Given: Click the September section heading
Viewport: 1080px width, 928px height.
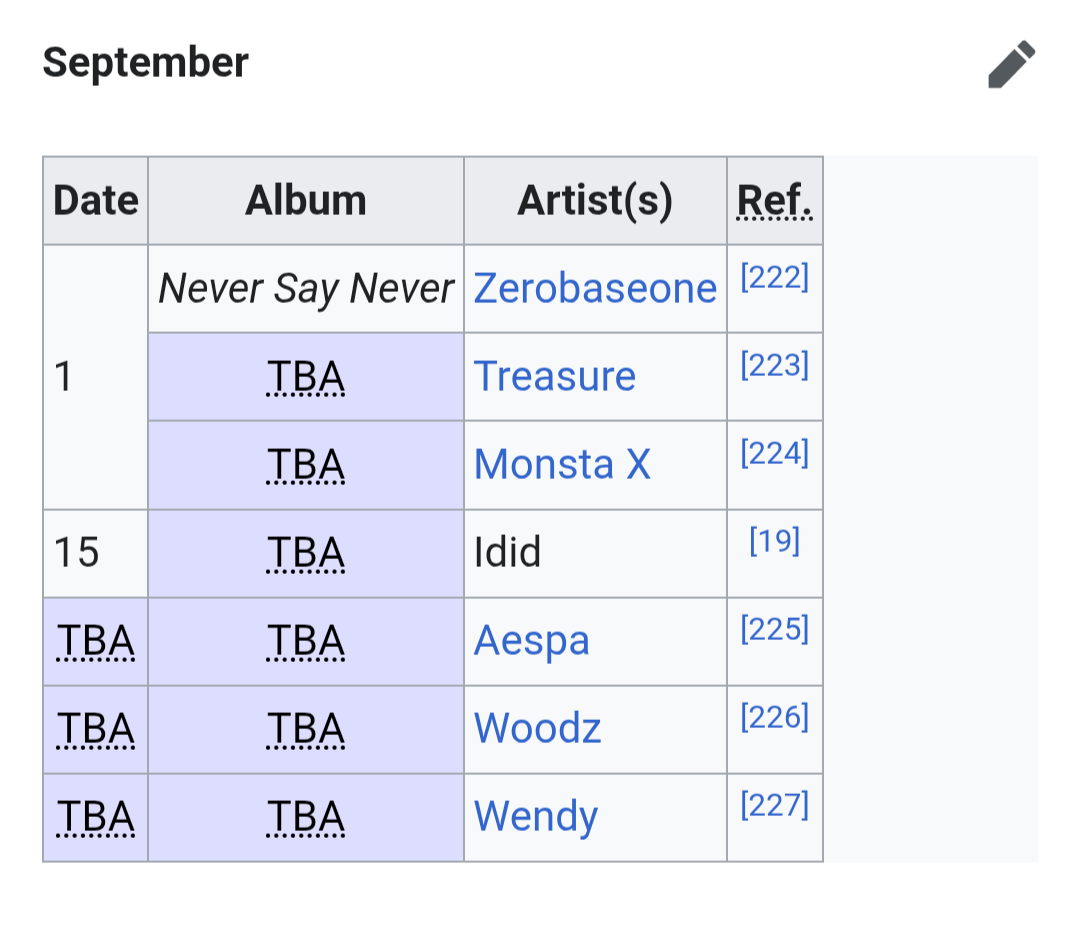Looking at the screenshot, I should tap(145, 63).
